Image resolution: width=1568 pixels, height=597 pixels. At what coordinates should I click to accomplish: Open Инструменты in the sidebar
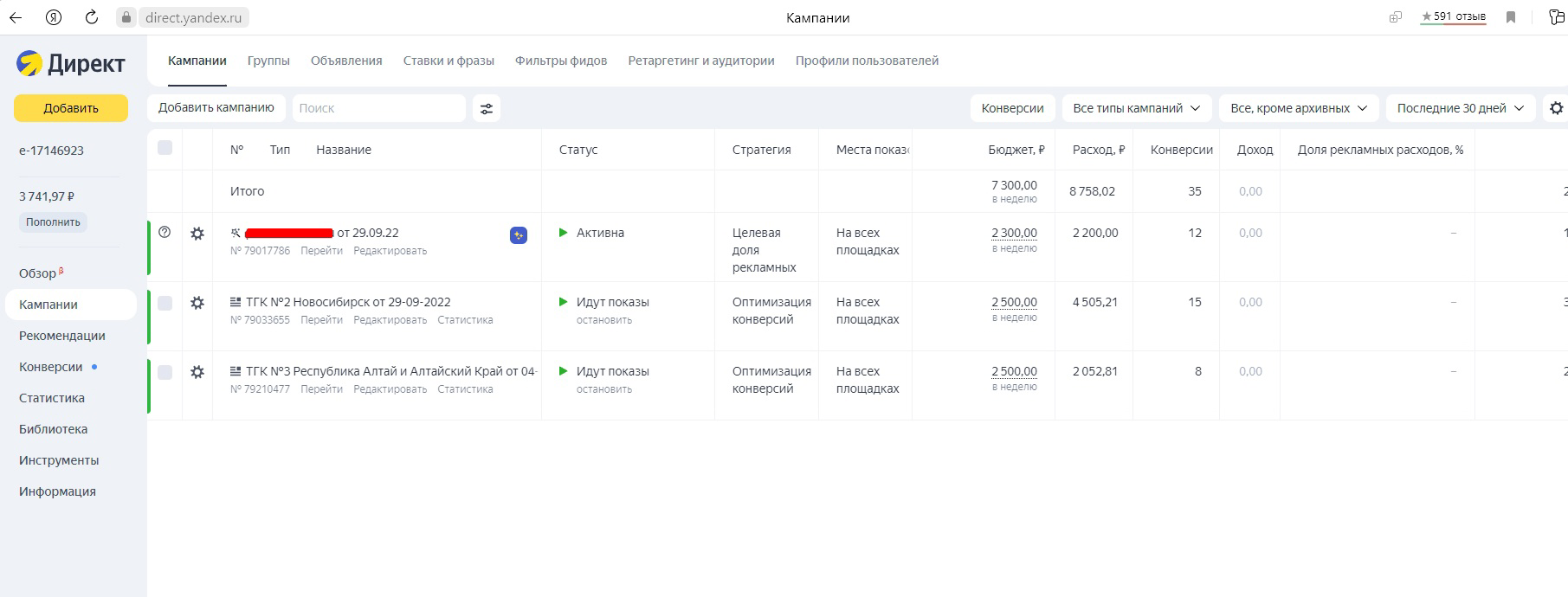(x=59, y=460)
